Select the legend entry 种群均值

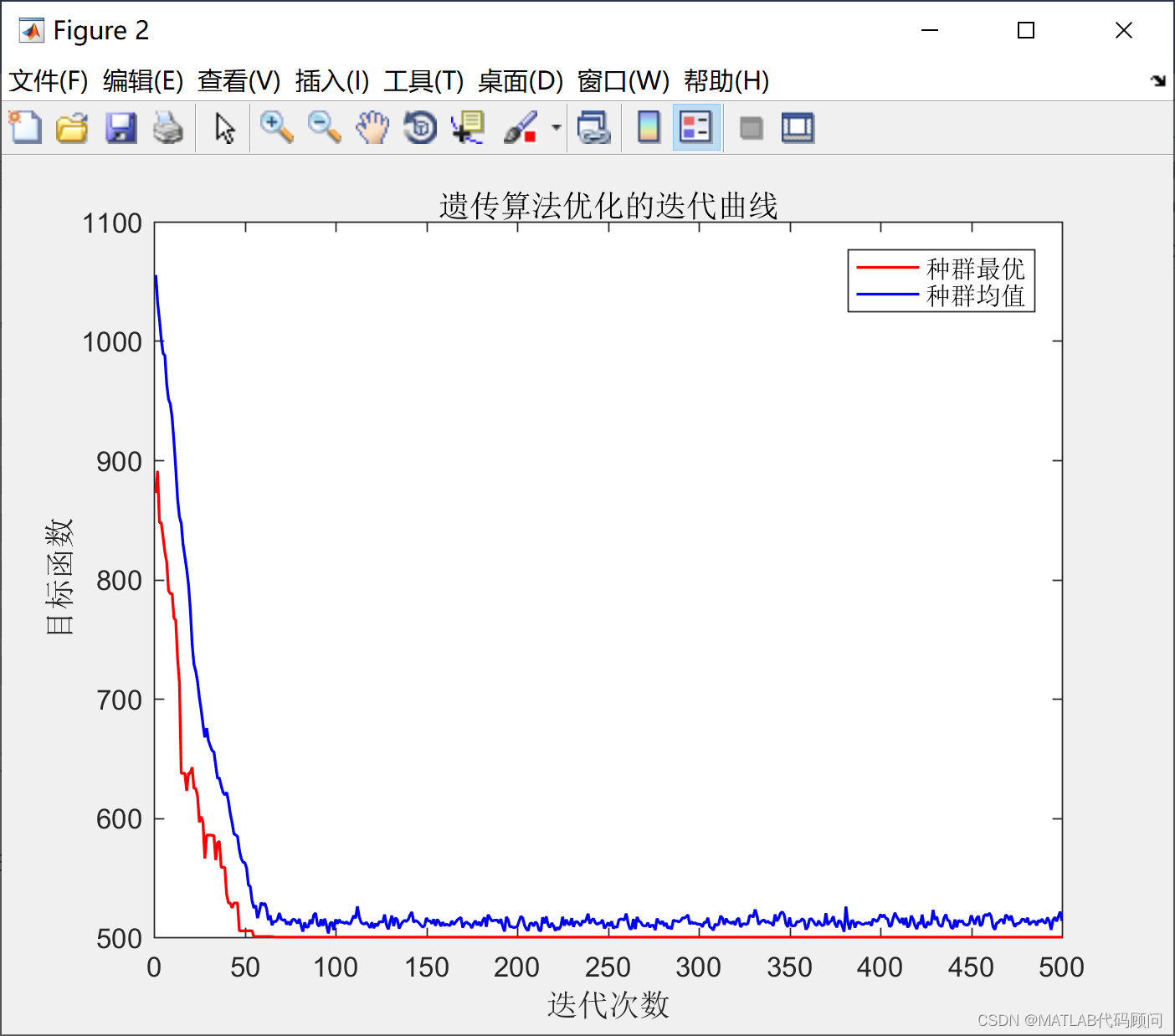tap(976, 295)
